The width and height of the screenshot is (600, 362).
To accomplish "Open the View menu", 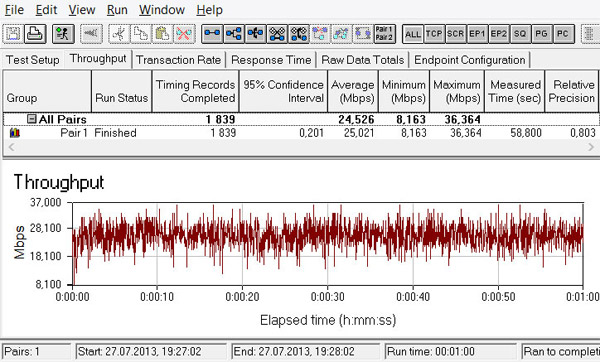I will 82,10.
